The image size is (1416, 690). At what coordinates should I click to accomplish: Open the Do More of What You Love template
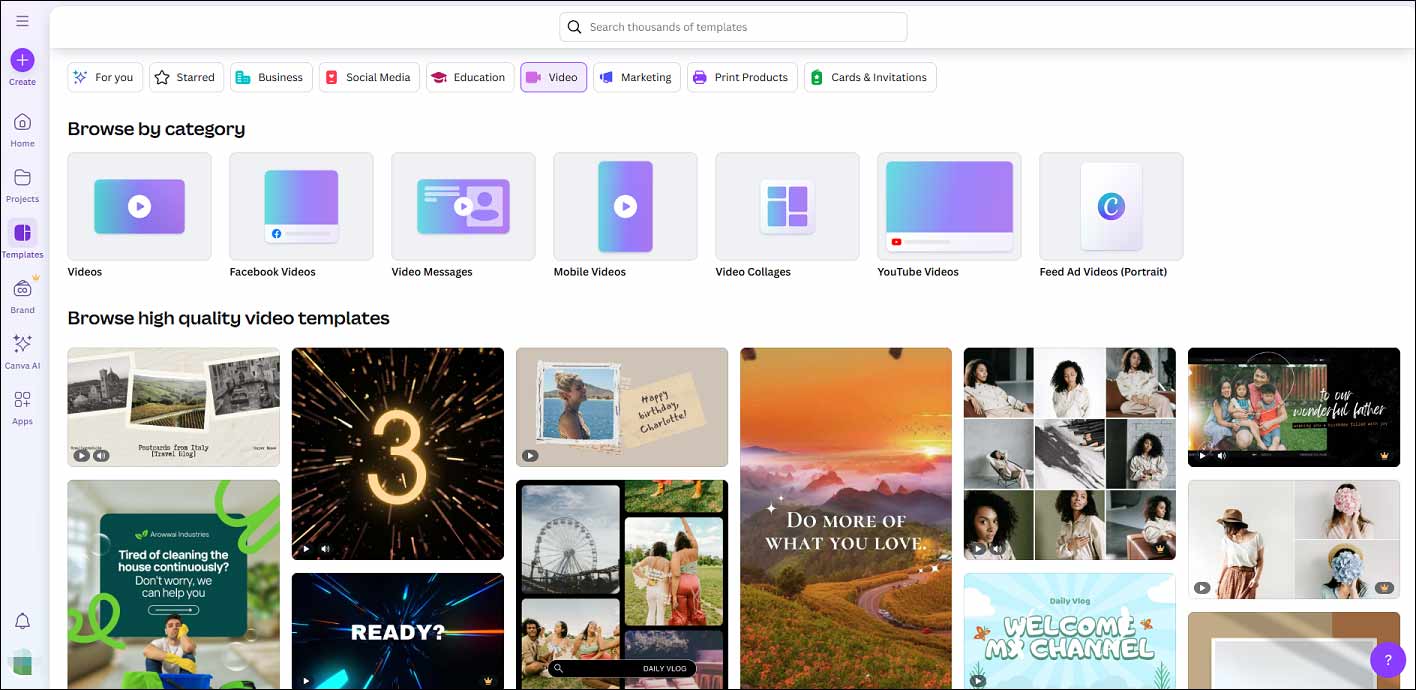(845, 517)
